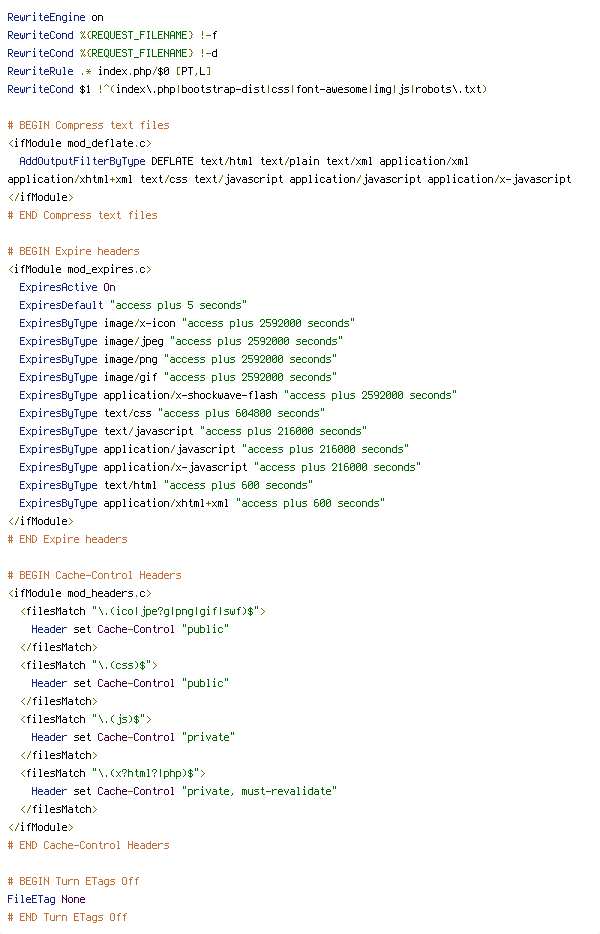Click the ExpiresByType image/x-icon line
600x934 pixels.
click(x=187, y=323)
